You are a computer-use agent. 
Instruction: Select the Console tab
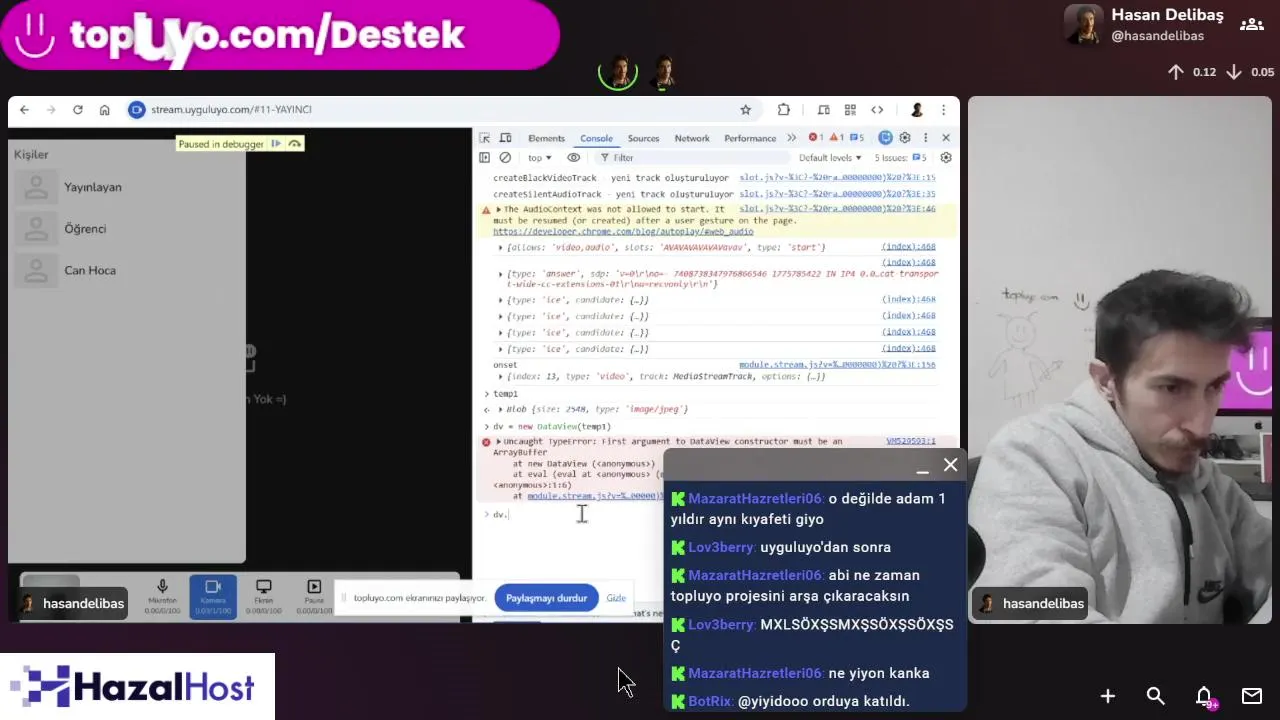pyautogui.click(x=596, y=138)
